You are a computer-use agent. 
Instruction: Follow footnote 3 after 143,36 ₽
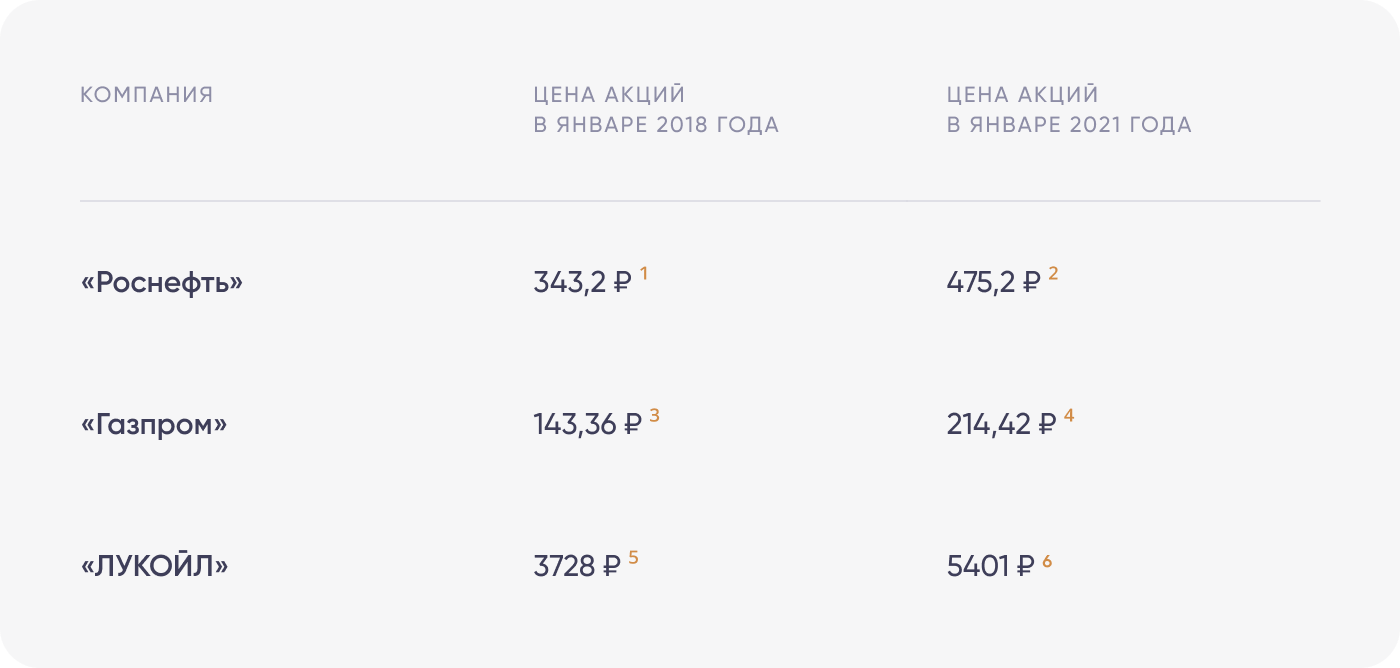pos(654,415)
